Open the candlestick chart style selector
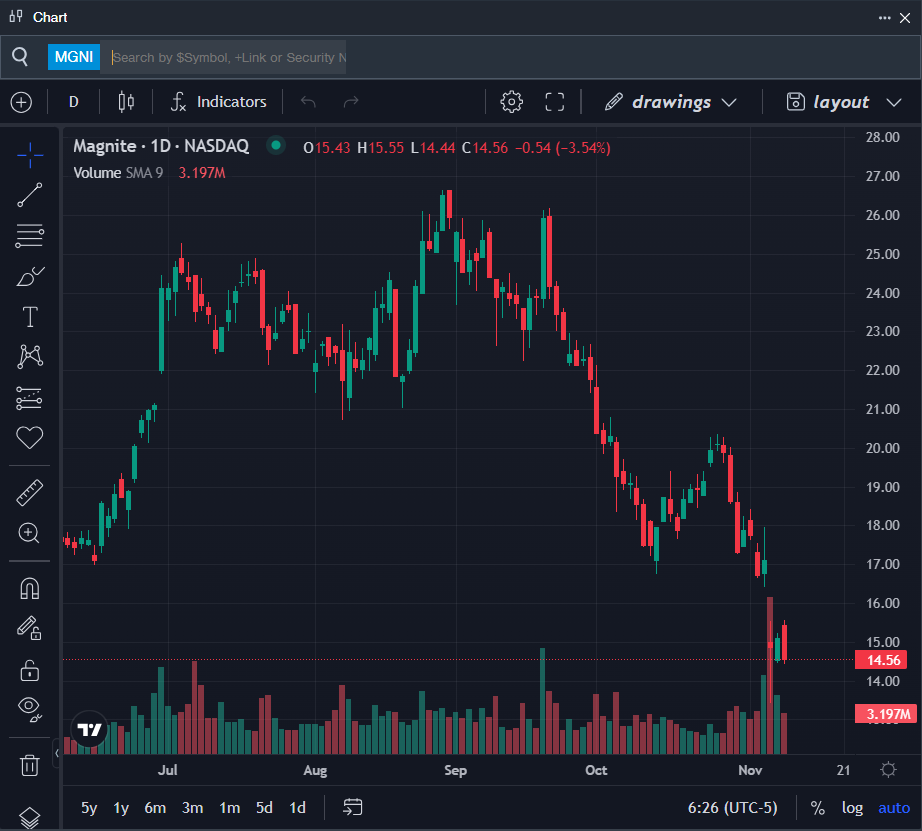Screen dimensions: 922x831 point(126,102)
